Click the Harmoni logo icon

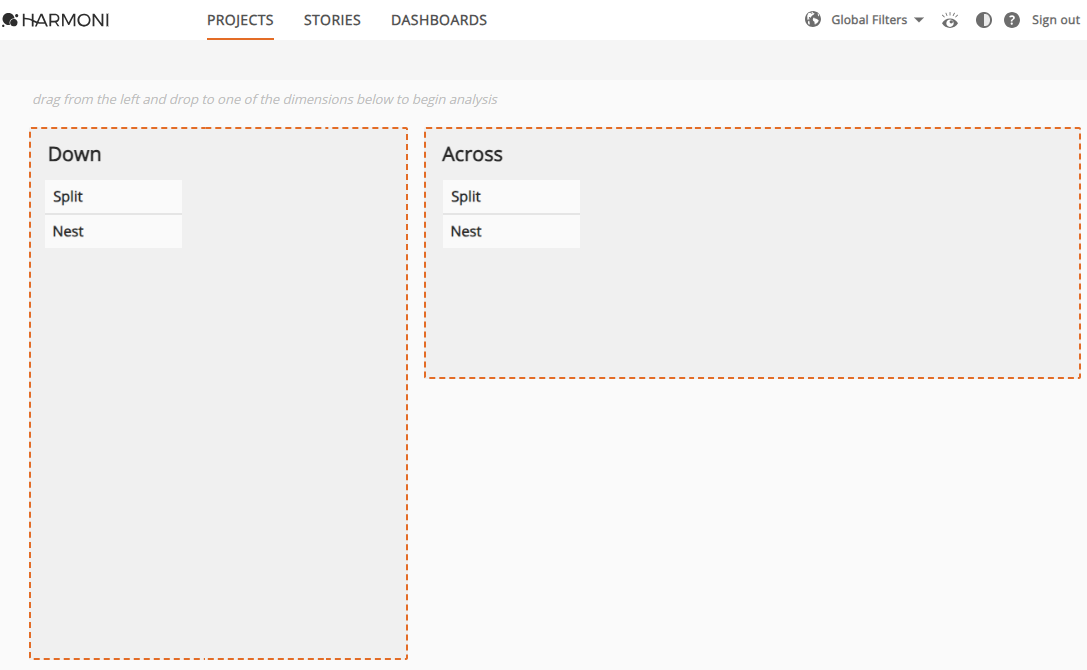11,19
